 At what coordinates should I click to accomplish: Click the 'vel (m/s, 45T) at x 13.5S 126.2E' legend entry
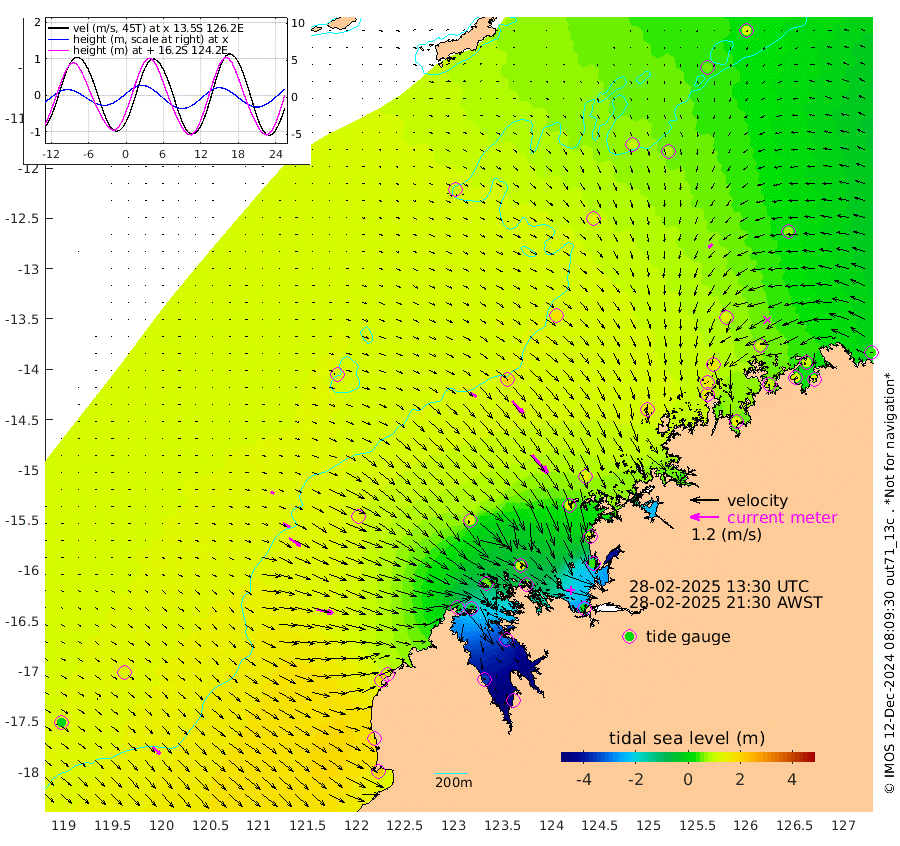tap(158, 28)
